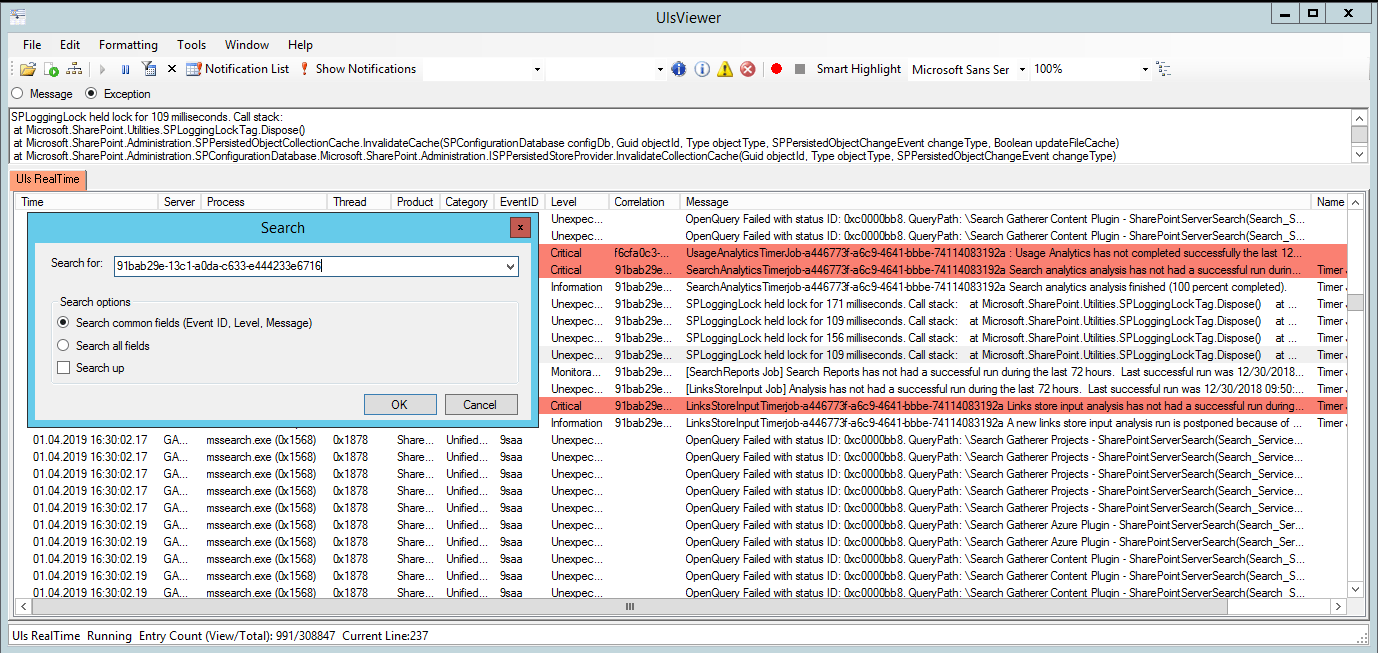Click the warning triangle filter icon

tap(724, 69)
